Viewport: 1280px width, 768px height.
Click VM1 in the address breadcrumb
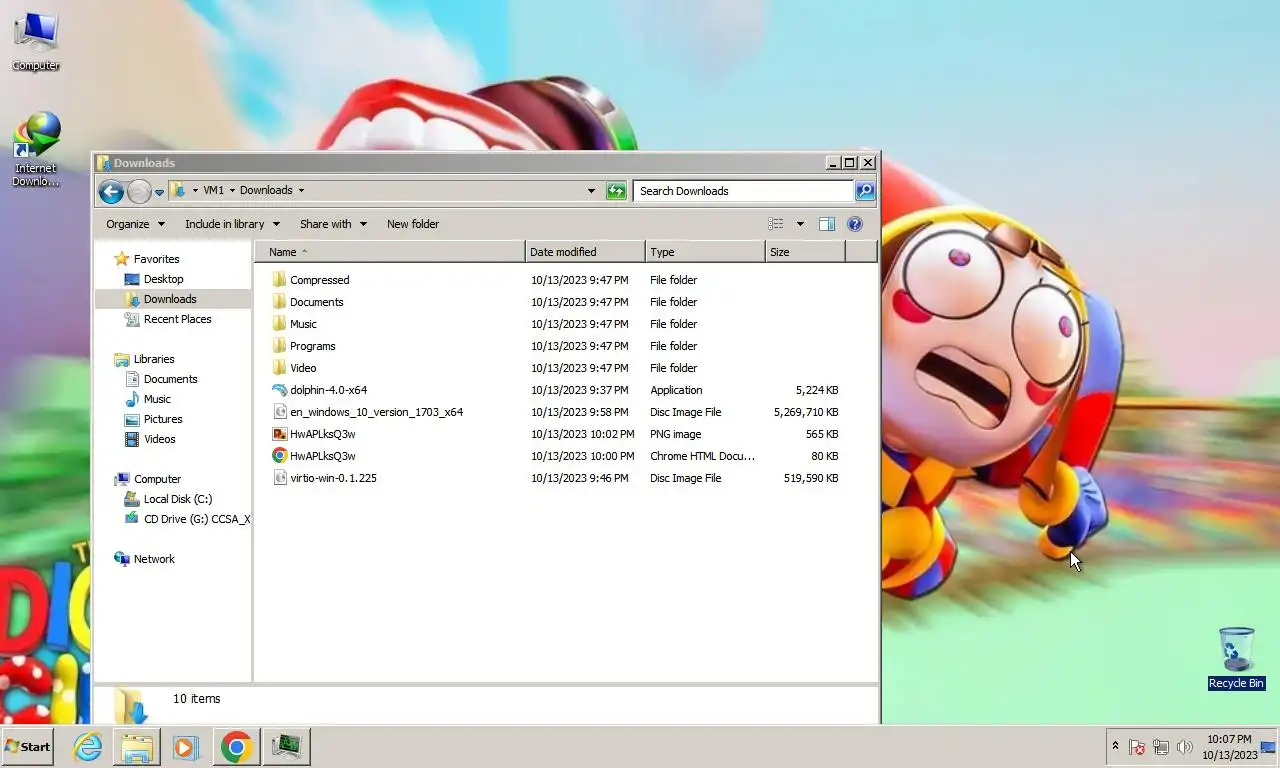pyautogui.click(x=213, y=190)
